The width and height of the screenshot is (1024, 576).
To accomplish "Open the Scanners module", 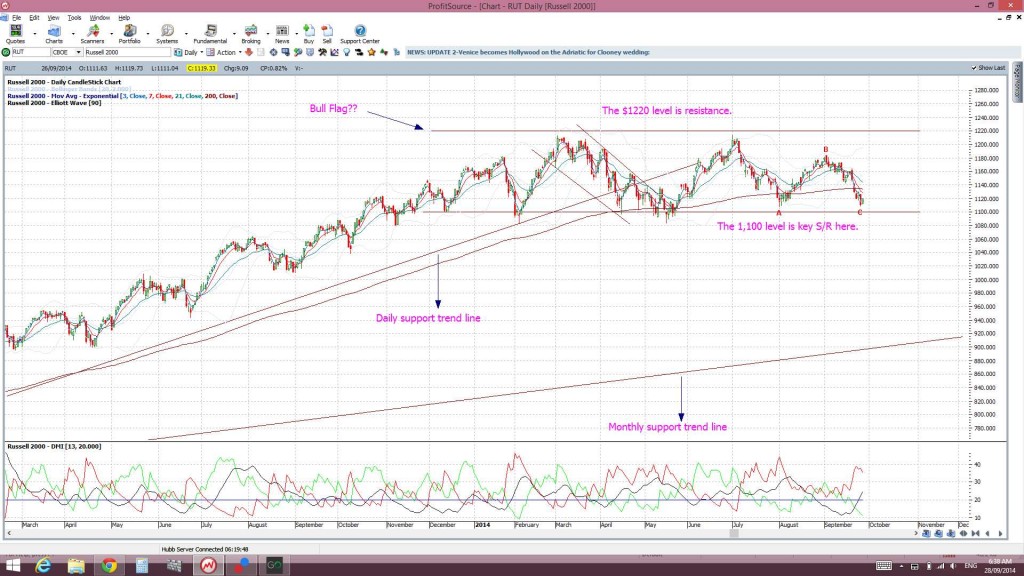I will [92, 33].
